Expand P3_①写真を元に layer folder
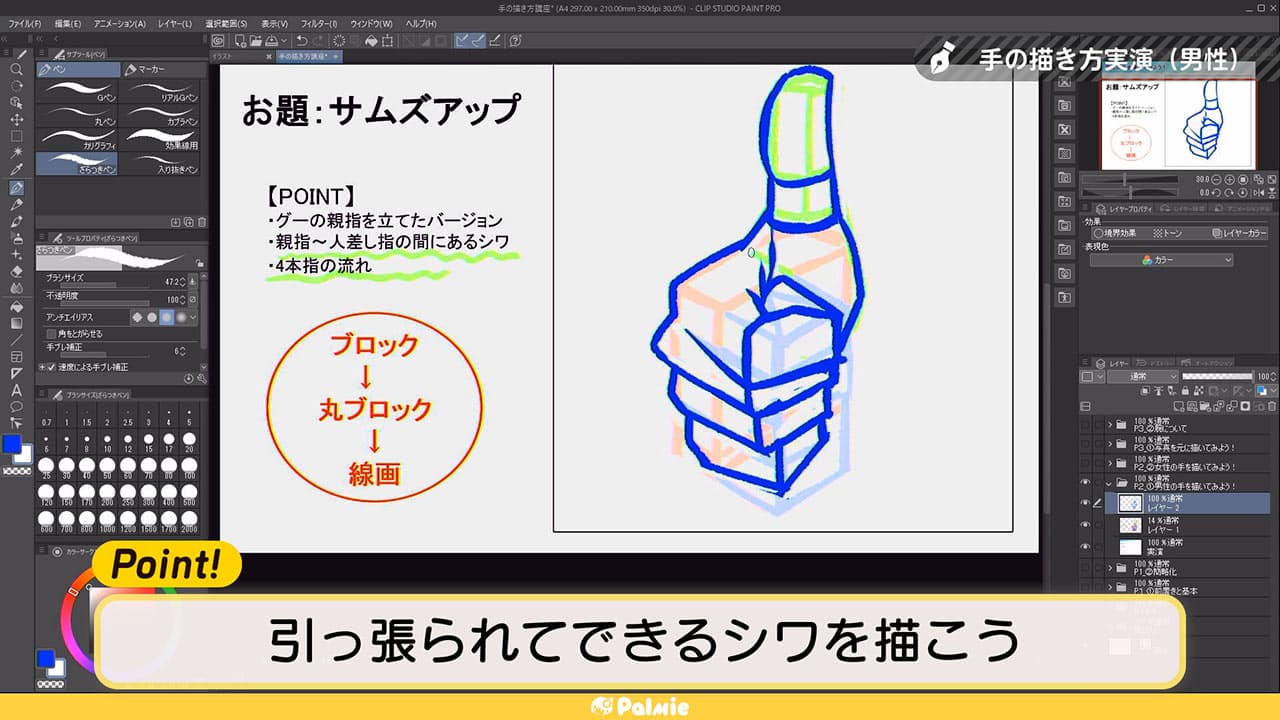1280x720 pixels. click(1111, 443)
